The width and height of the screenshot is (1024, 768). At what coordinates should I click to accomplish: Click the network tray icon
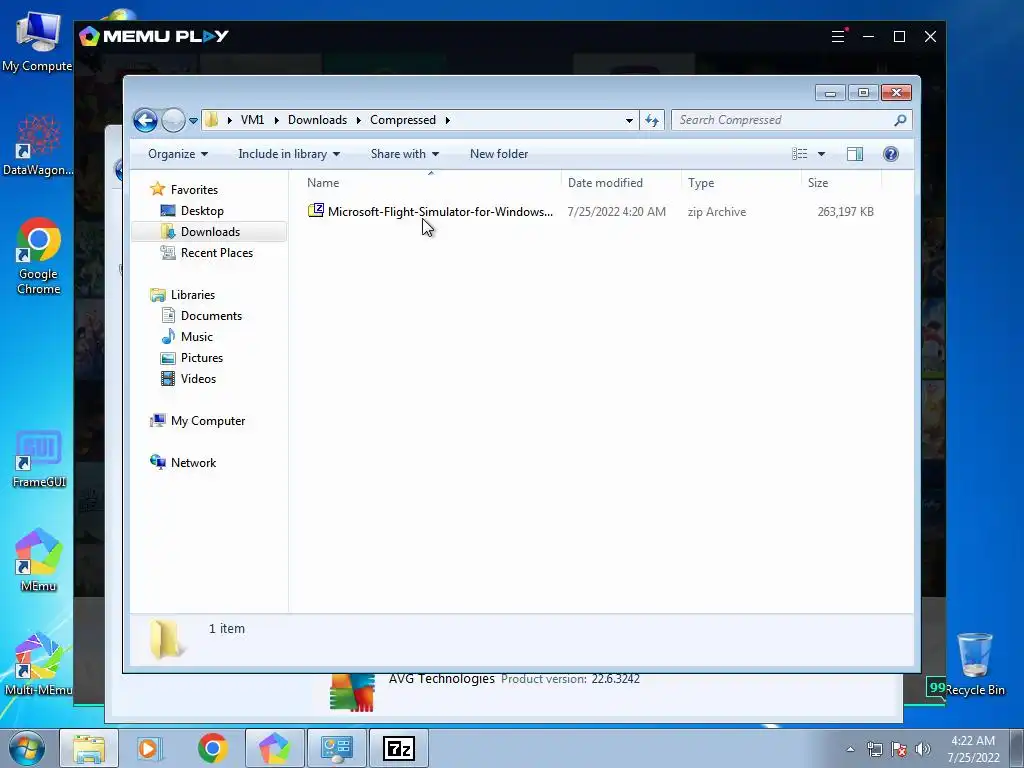(874, 749)
